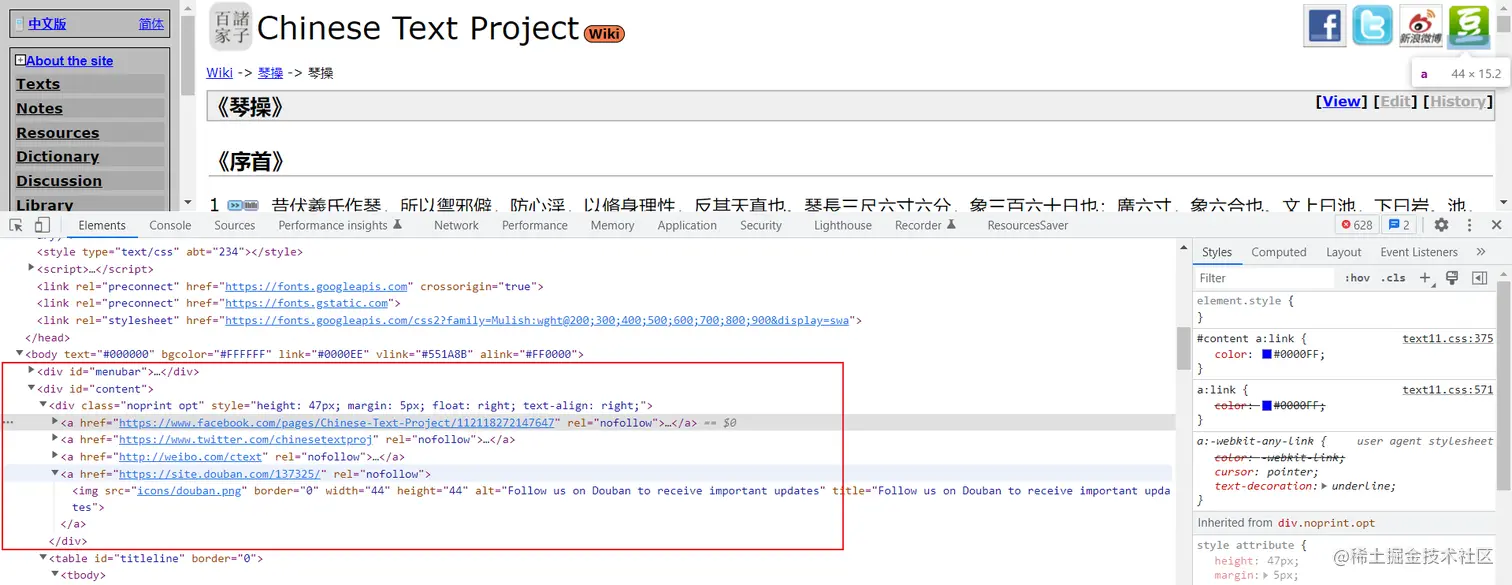Open computed styles sidebar toggle icon
Screen dimensions: 1512x585
(1479, 278)
